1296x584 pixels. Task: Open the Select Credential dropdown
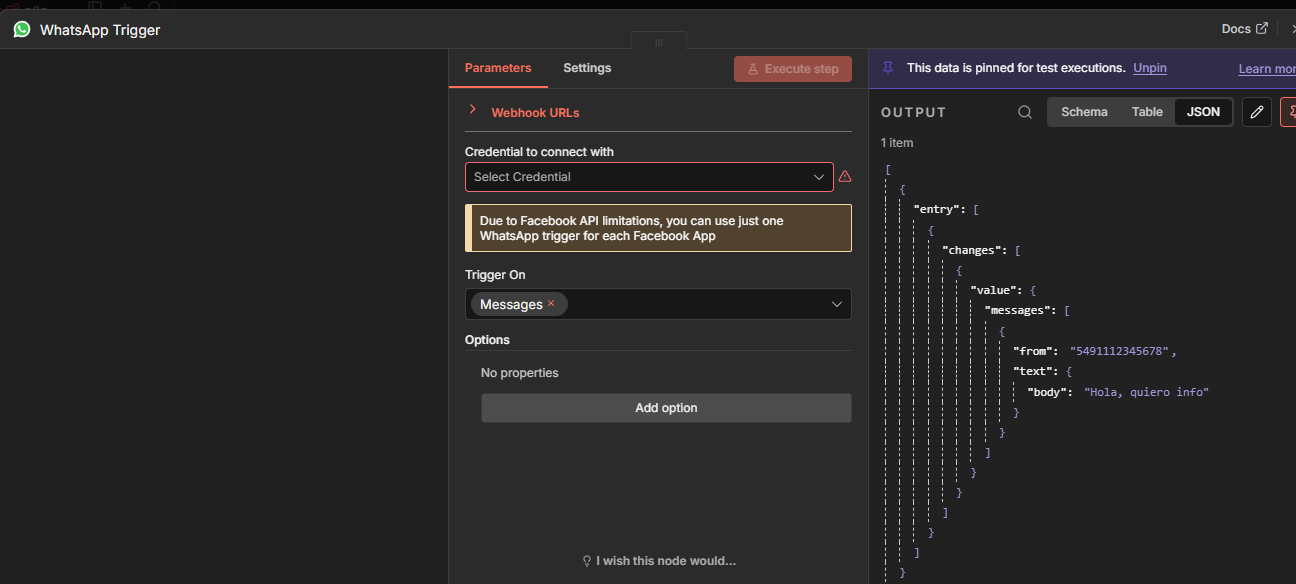649,177
